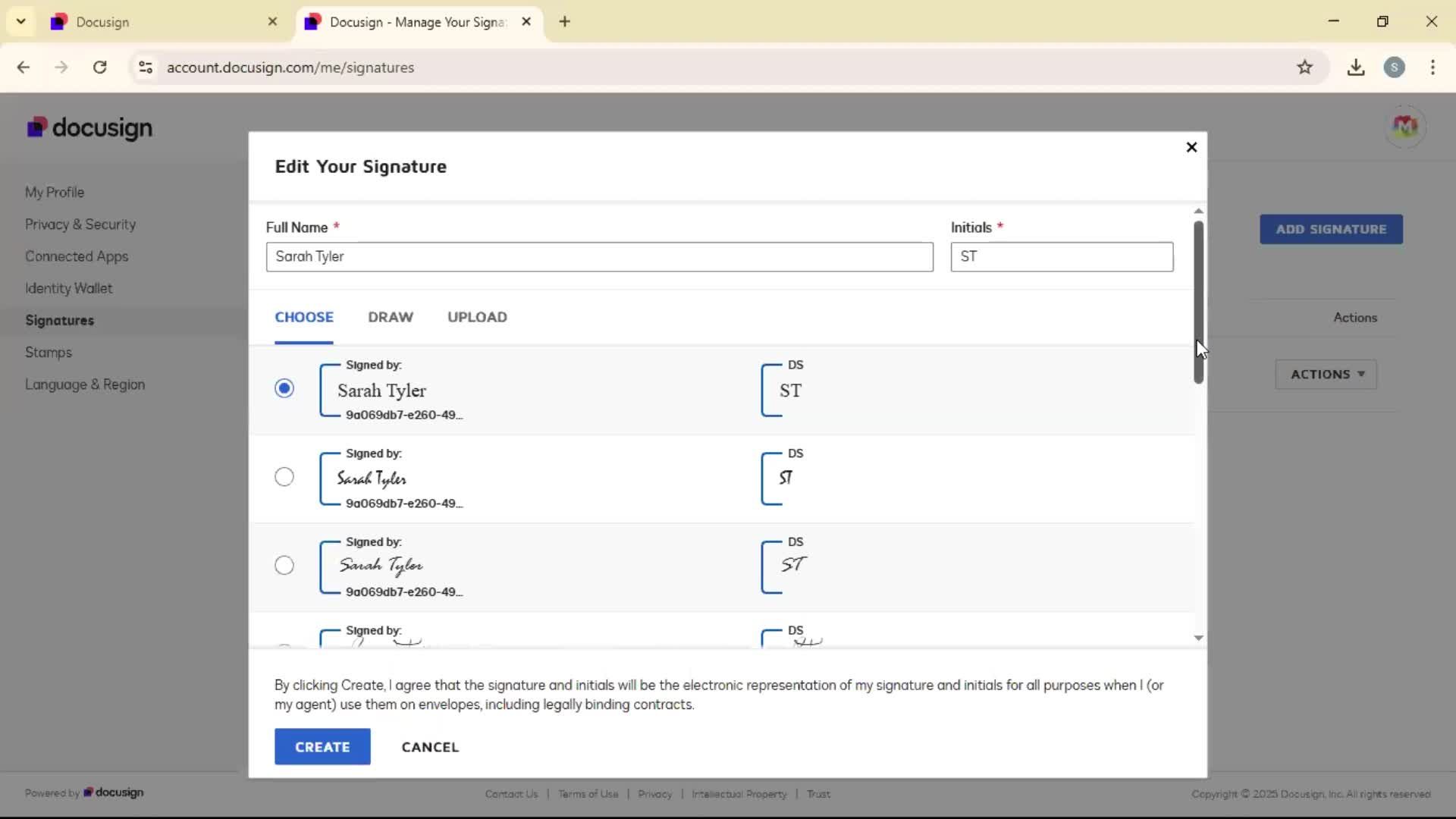Viewport: 1456px width, 819px height.
Task: Click ADD SIGNATURE button
Action: (1331, 229)
